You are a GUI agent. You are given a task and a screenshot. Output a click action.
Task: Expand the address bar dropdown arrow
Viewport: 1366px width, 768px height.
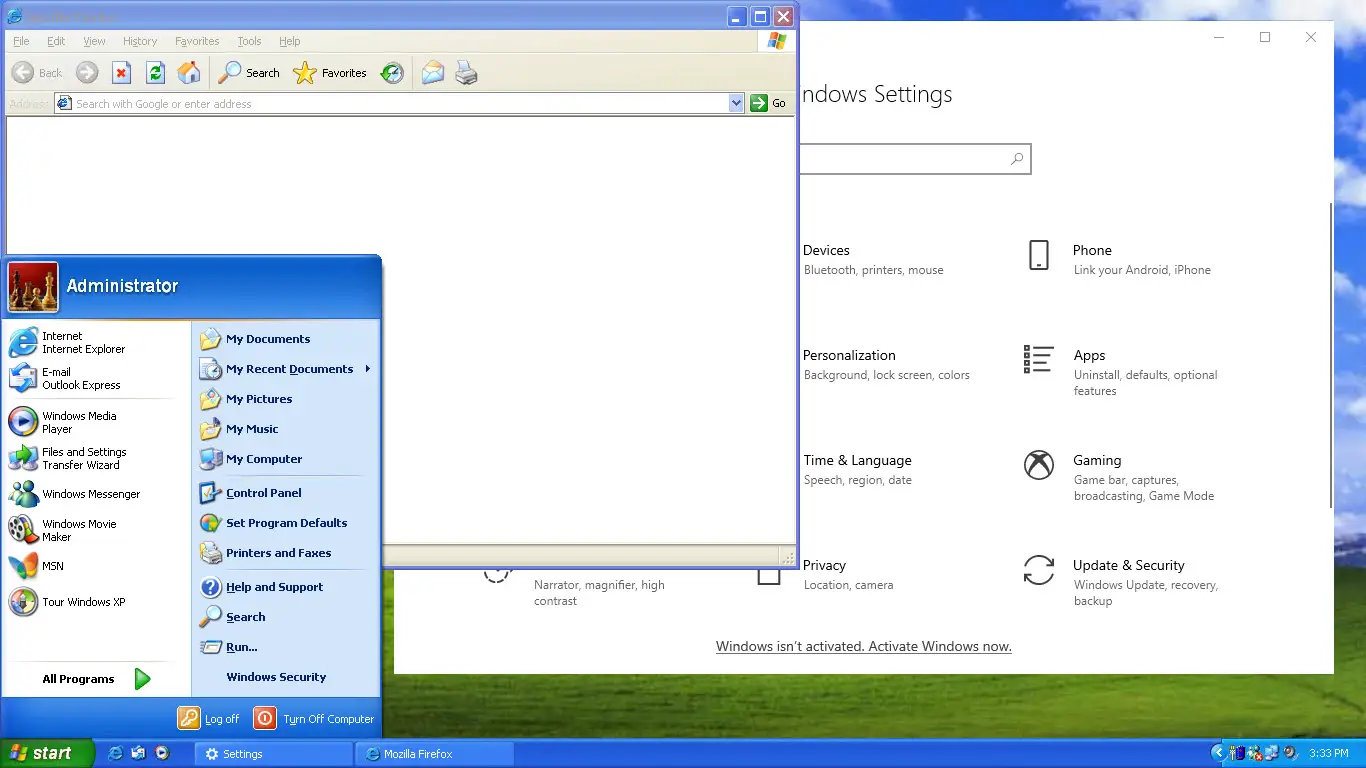coord(737,103)
